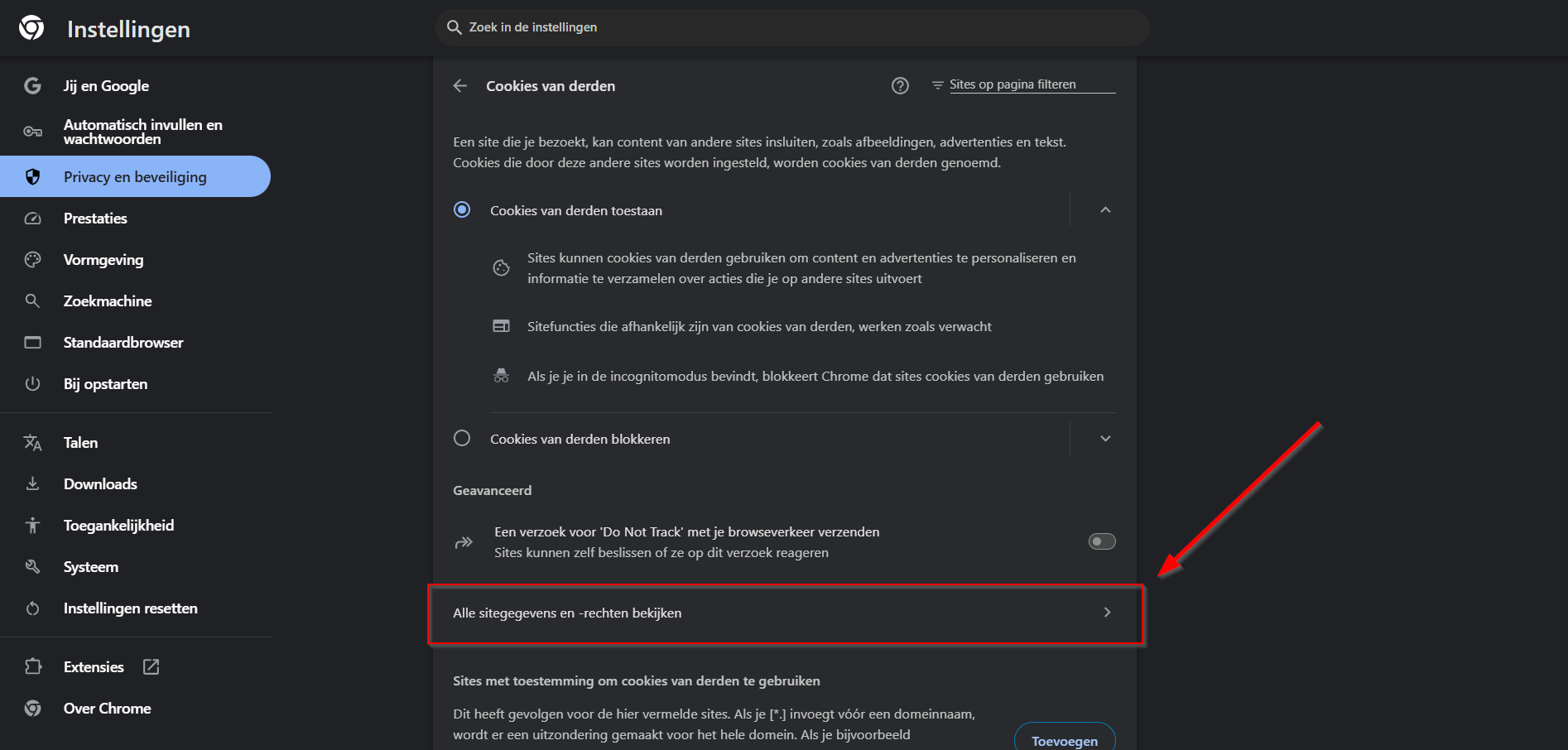
Task: Open Alle sitegegevens en -rechten bekijken row
Action: (785, 613)
